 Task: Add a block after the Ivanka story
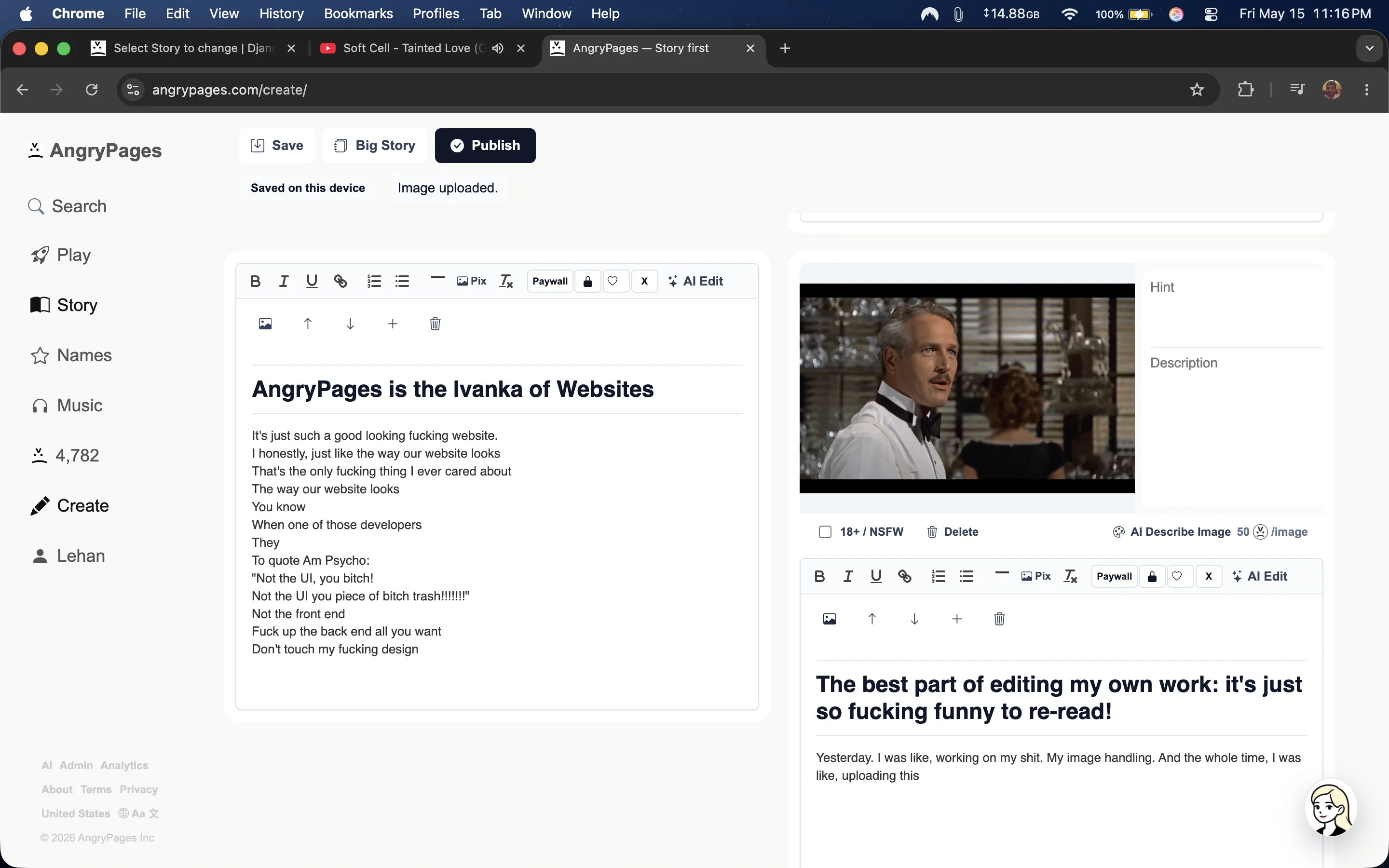pyautogui.click(x=393, y=324)
